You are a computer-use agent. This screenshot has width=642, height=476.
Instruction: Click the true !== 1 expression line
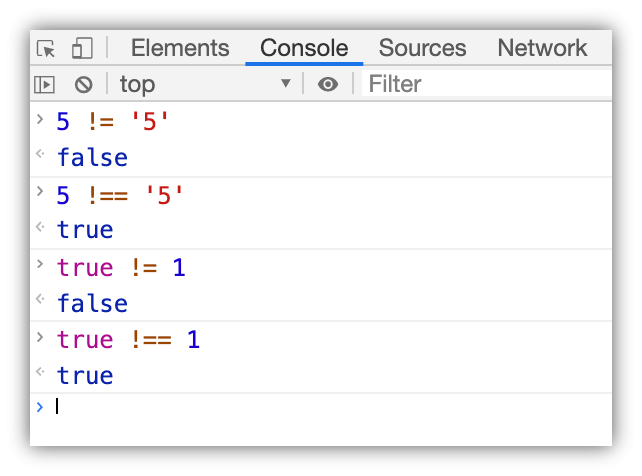tap(128, 340)
